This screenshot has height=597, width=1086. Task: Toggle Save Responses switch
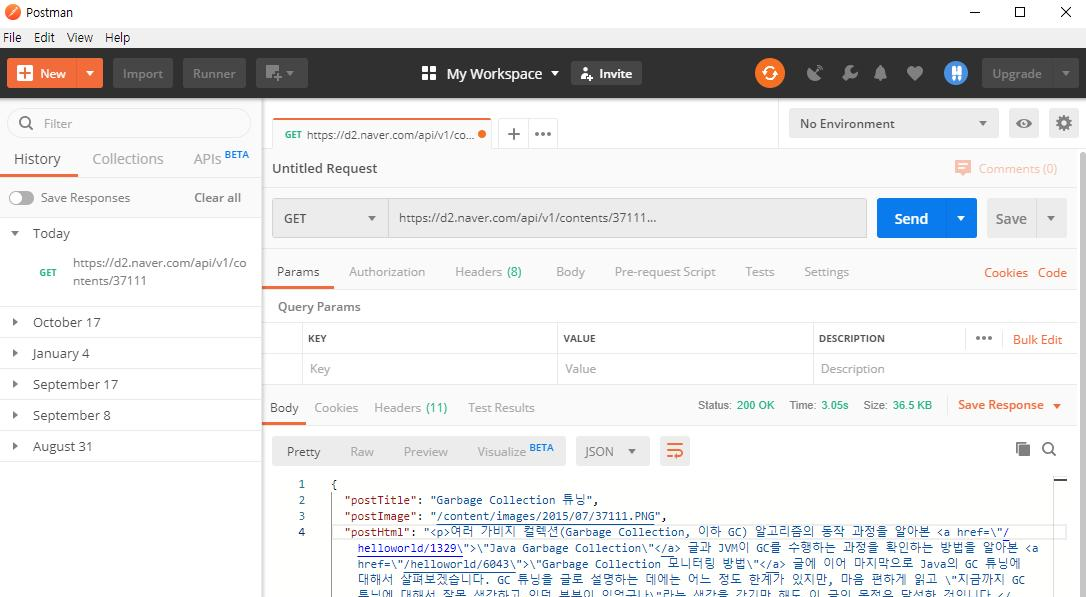21,198
